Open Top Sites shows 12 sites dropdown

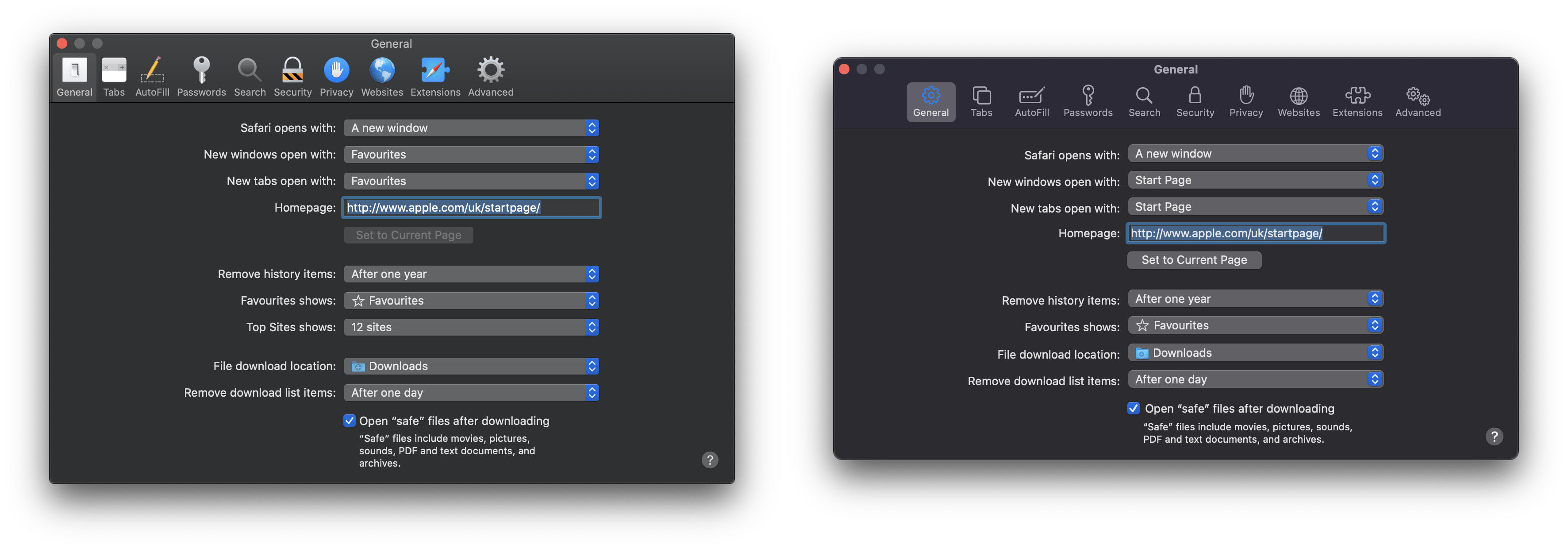click(471, 327)
